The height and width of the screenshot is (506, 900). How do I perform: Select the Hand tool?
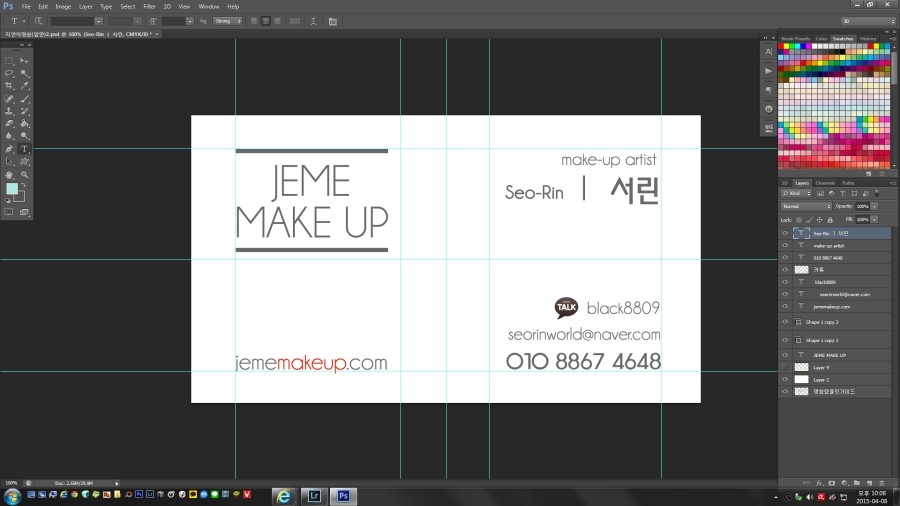(x=9, y=174)
